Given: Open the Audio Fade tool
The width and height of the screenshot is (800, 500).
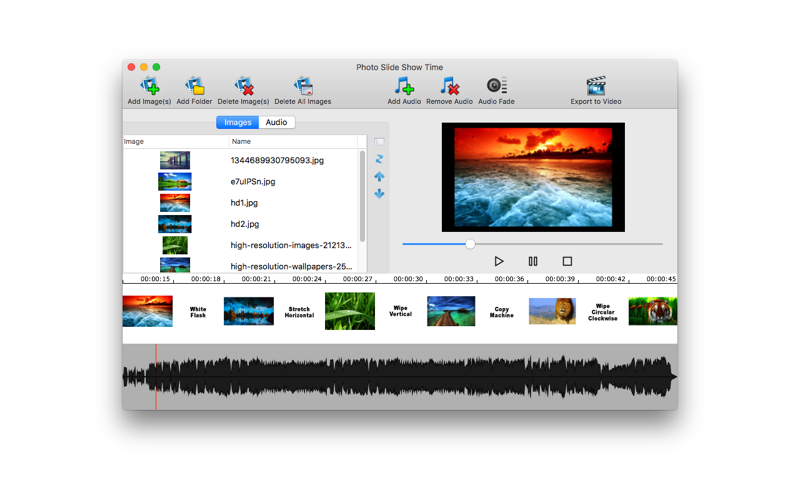Looking at the screenshot, I should (496, 86).
